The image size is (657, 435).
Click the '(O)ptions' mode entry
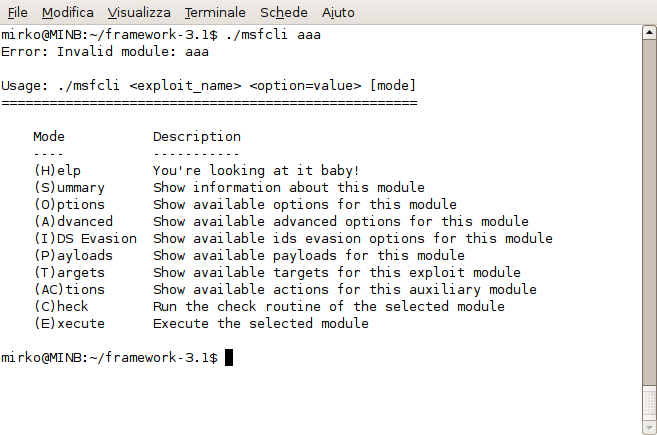(69, 205)
